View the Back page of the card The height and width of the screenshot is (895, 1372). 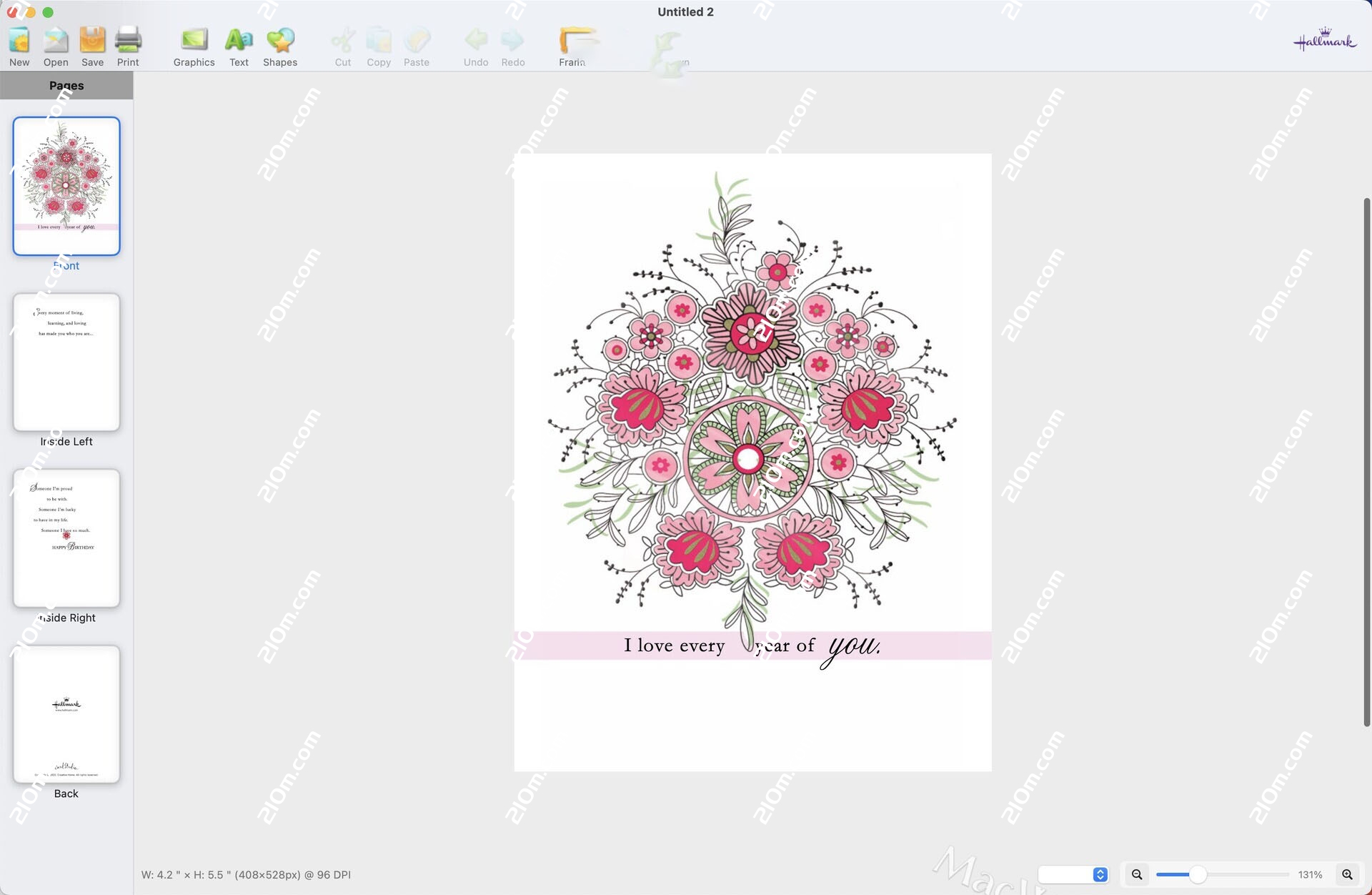[x=66, y=715]
